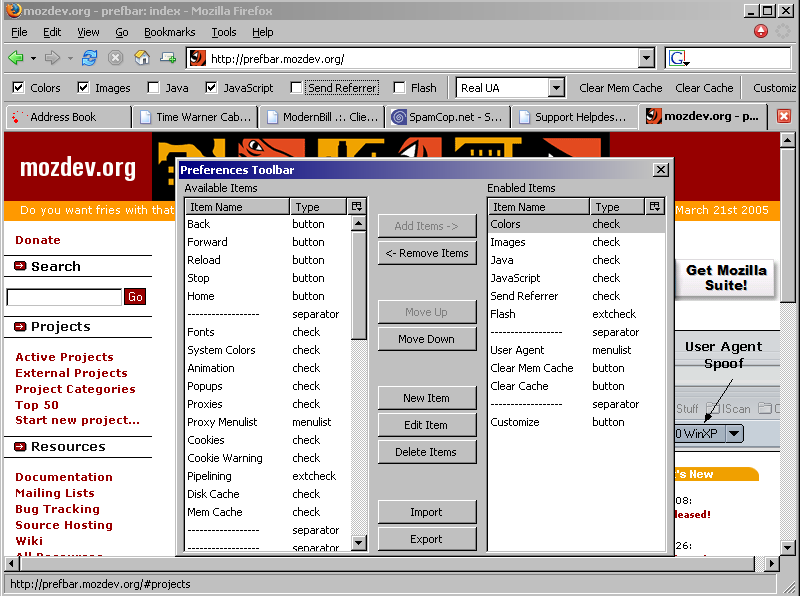Click the Resources section red arrow icon
This screenshot has height=596, width=800.
(x=20, y=446)
